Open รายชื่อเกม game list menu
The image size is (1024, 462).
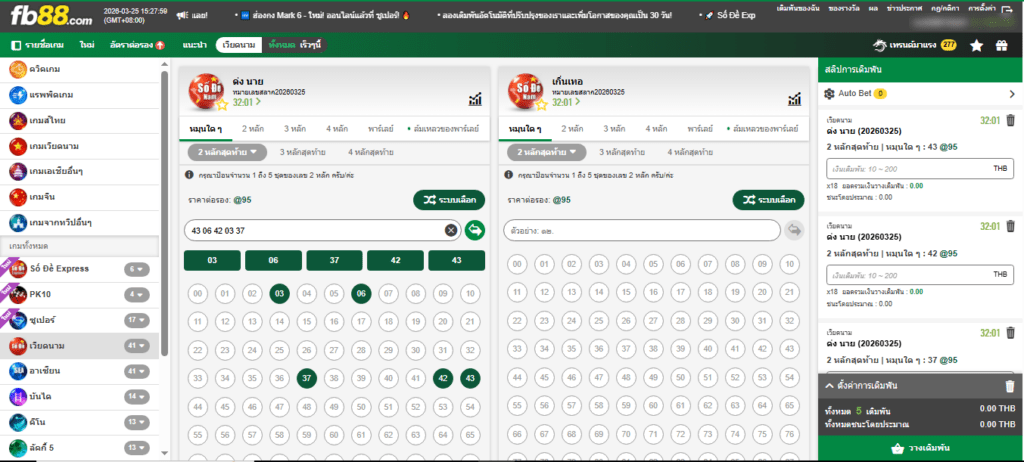click(x=39, y=45)
